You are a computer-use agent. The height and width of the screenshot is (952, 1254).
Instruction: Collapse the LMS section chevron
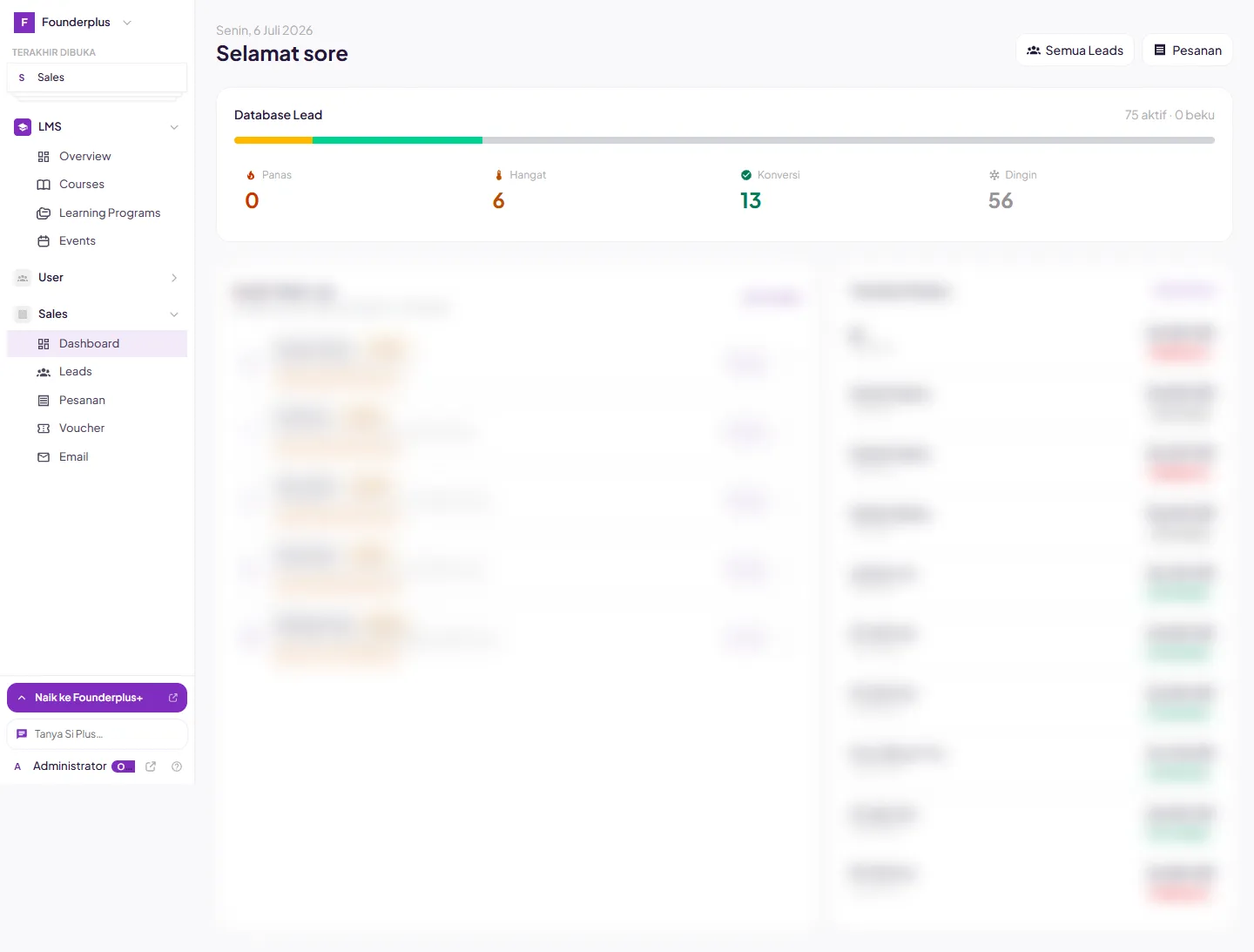[174, 127]
